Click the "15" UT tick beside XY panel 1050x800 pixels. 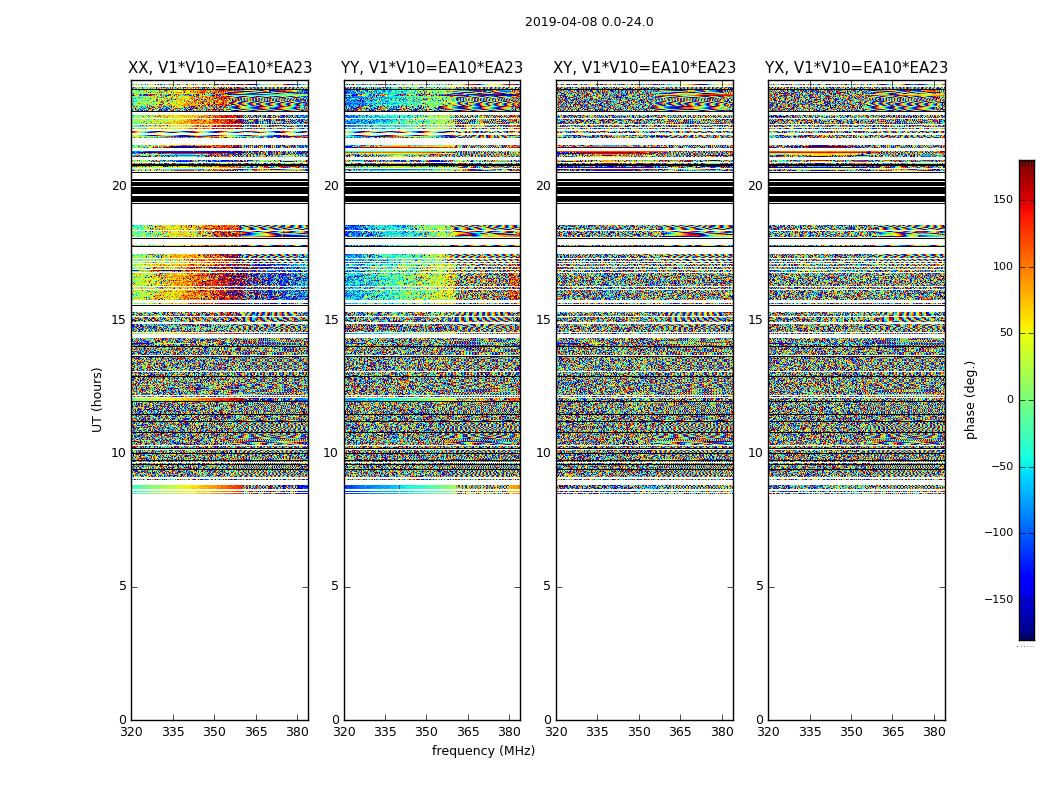click(544, 320)
